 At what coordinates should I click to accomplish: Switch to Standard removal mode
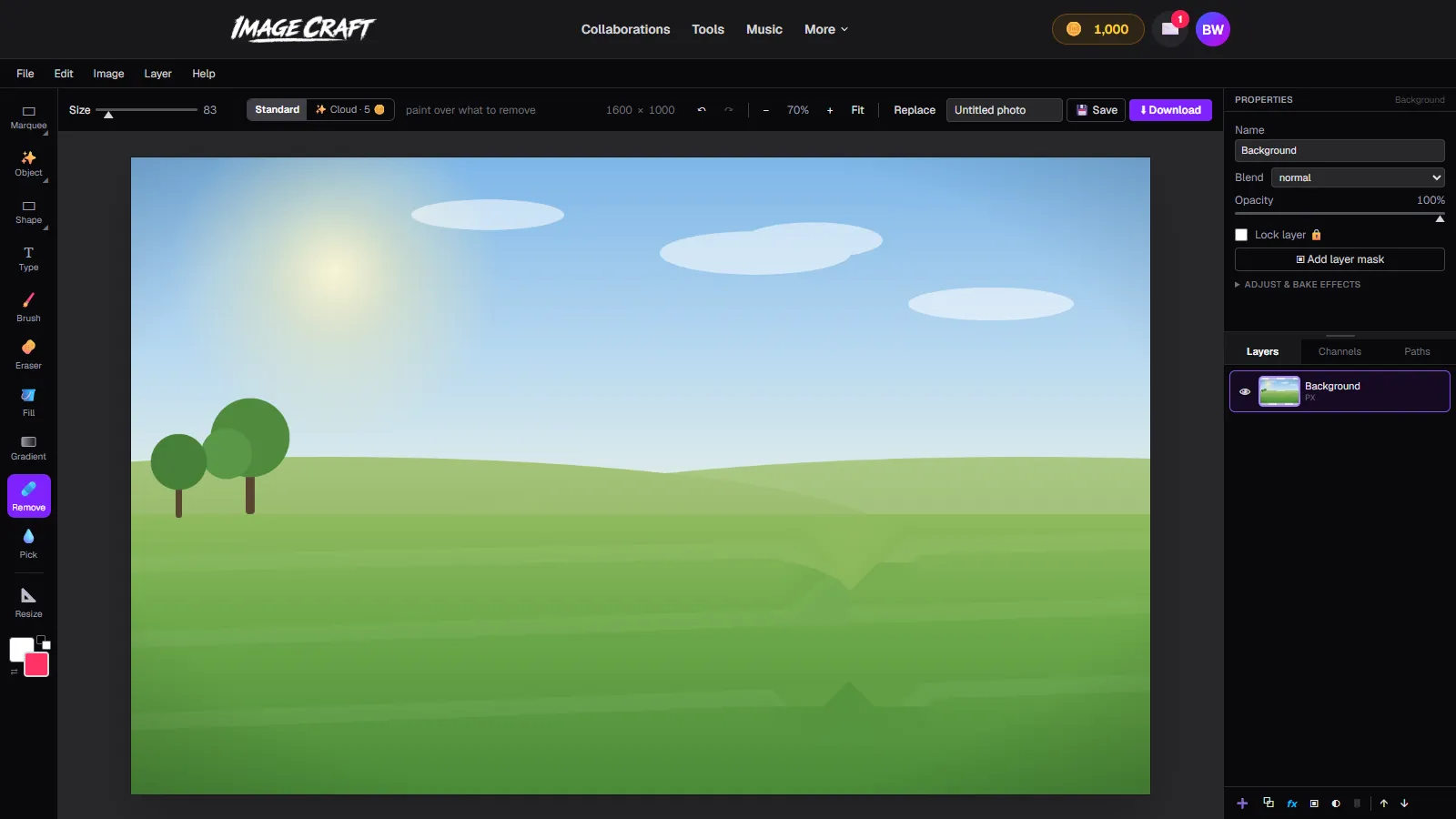277,110
